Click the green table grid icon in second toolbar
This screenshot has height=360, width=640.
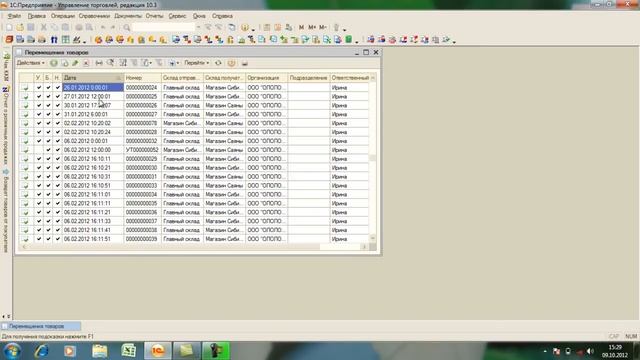[x=65, y=40]
